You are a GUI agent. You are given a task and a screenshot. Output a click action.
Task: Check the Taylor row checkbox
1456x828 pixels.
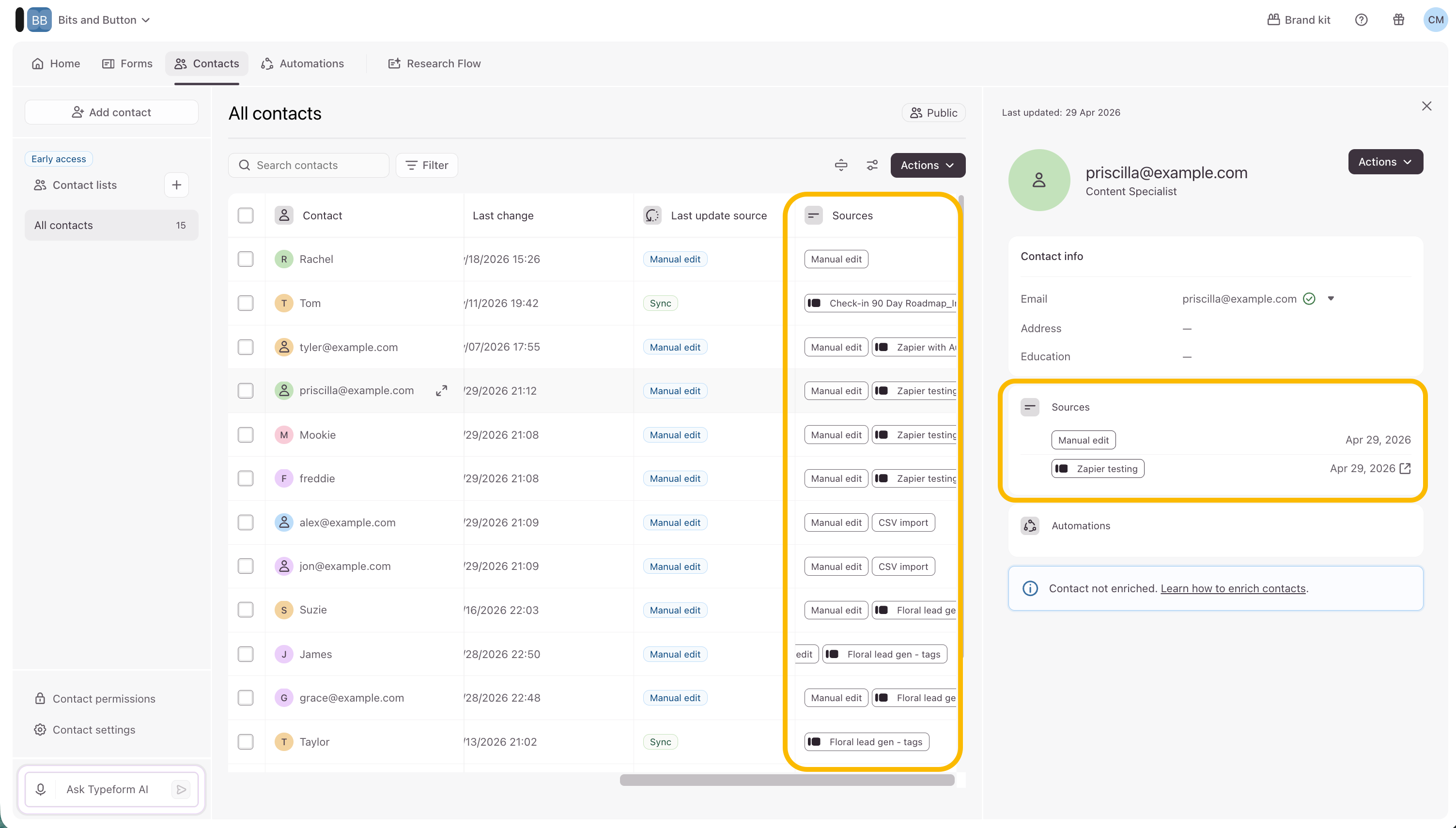pyautogui.click(x=246, y=741)
